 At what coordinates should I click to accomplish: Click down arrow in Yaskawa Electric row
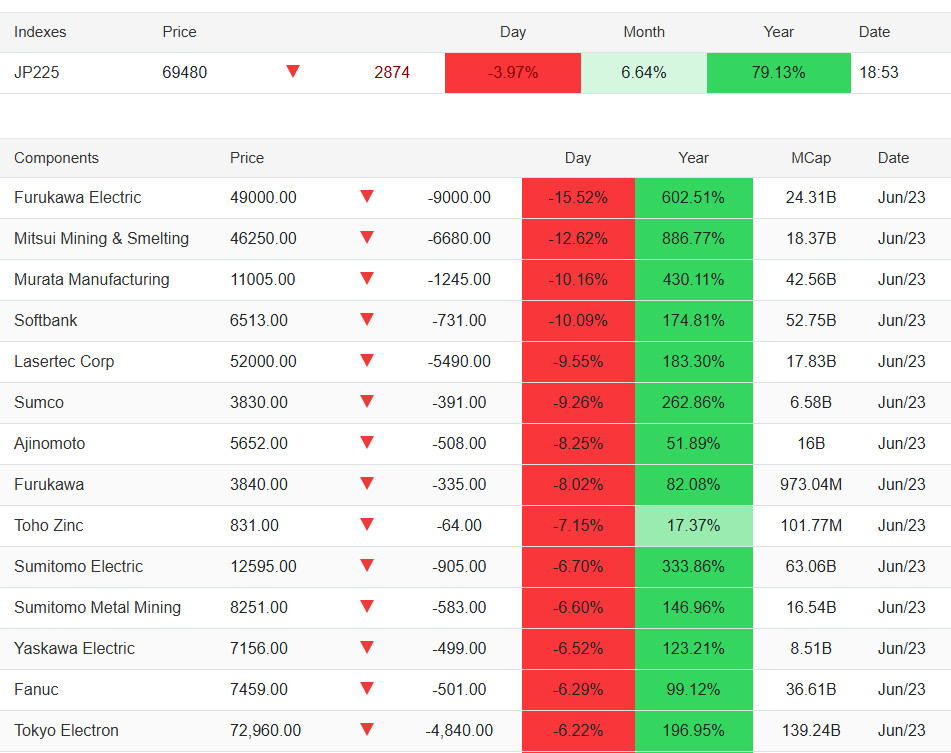coord(366,647)
